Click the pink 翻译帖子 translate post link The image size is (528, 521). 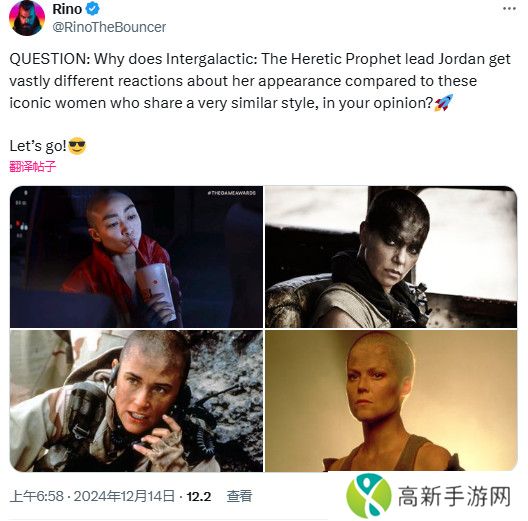(x=32, y=166)
